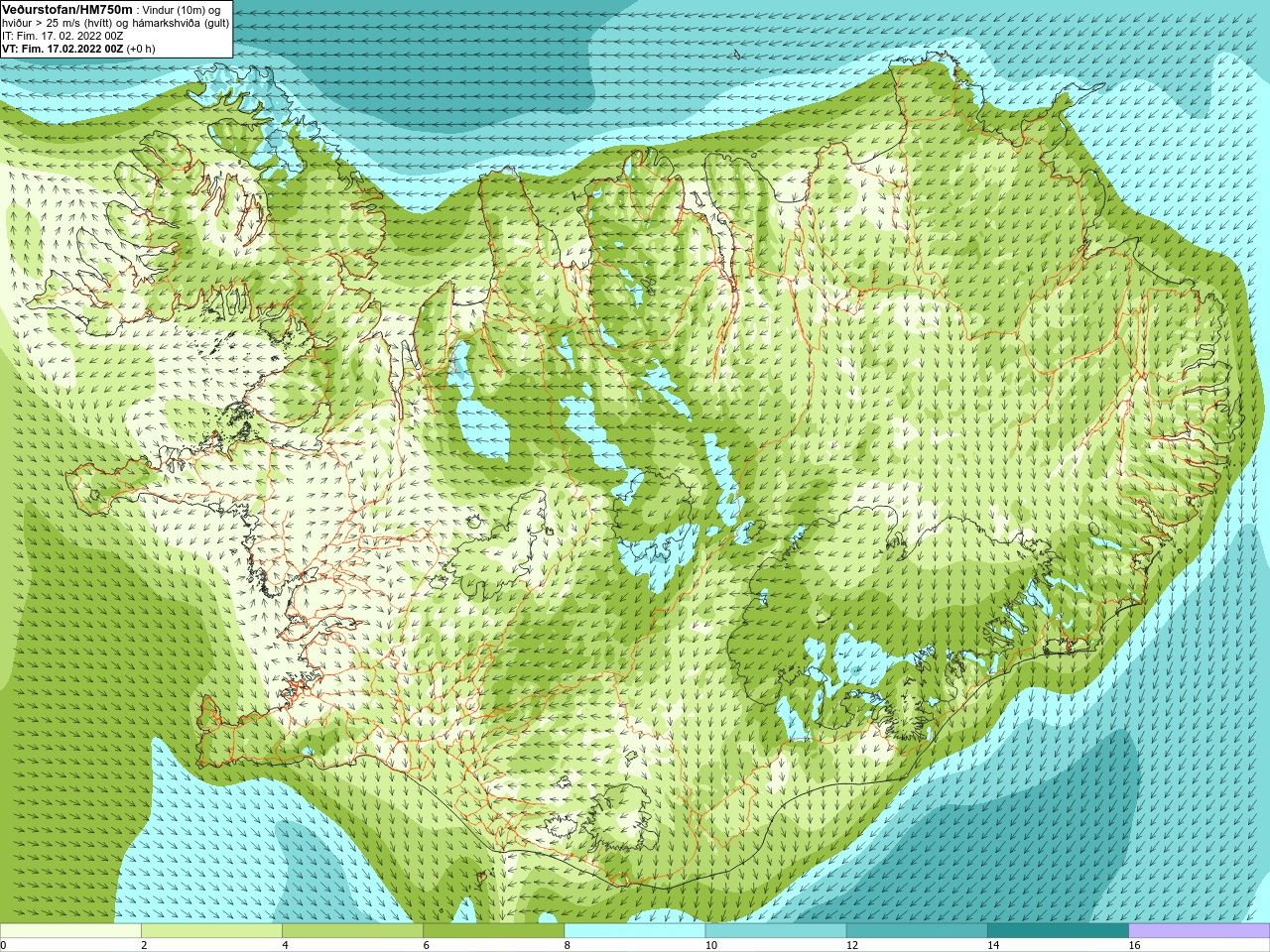Click the legend scale label '12'
This screenshot has height=952, width=1270.
852,945
